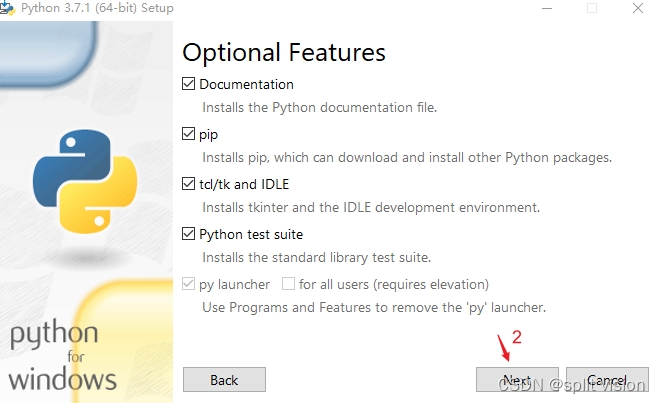
Task: Click the 'Use Programs and Features' description text
Action: pos(374,308)
